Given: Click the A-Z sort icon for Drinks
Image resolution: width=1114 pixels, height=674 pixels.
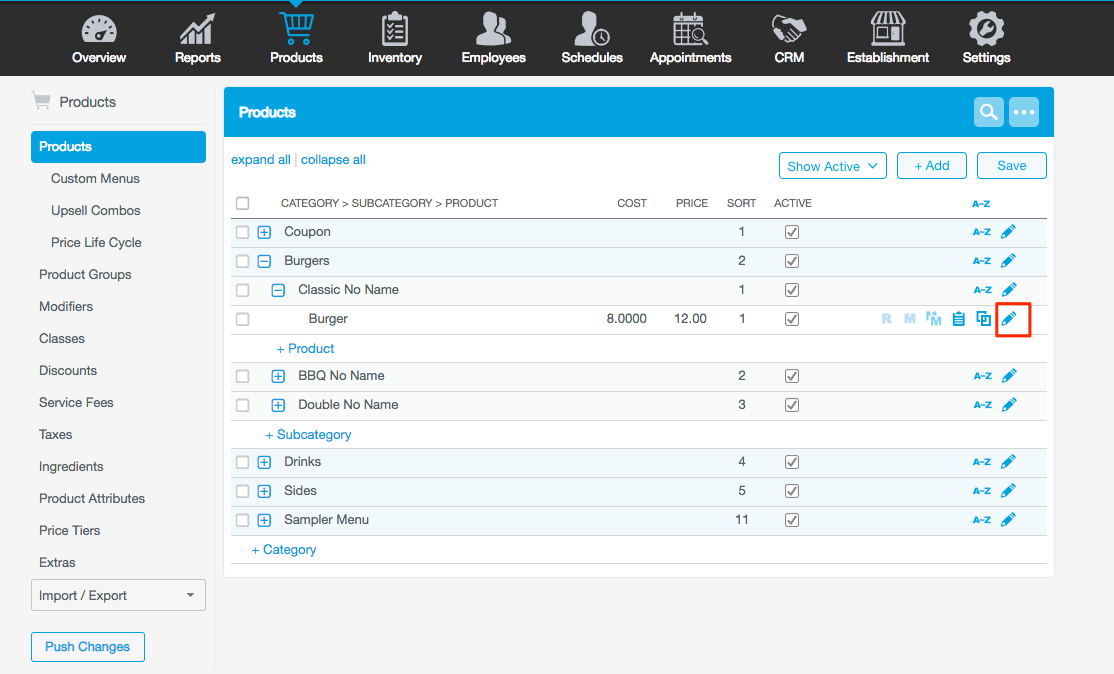Looking at the screenshot, I should [982, 462].
